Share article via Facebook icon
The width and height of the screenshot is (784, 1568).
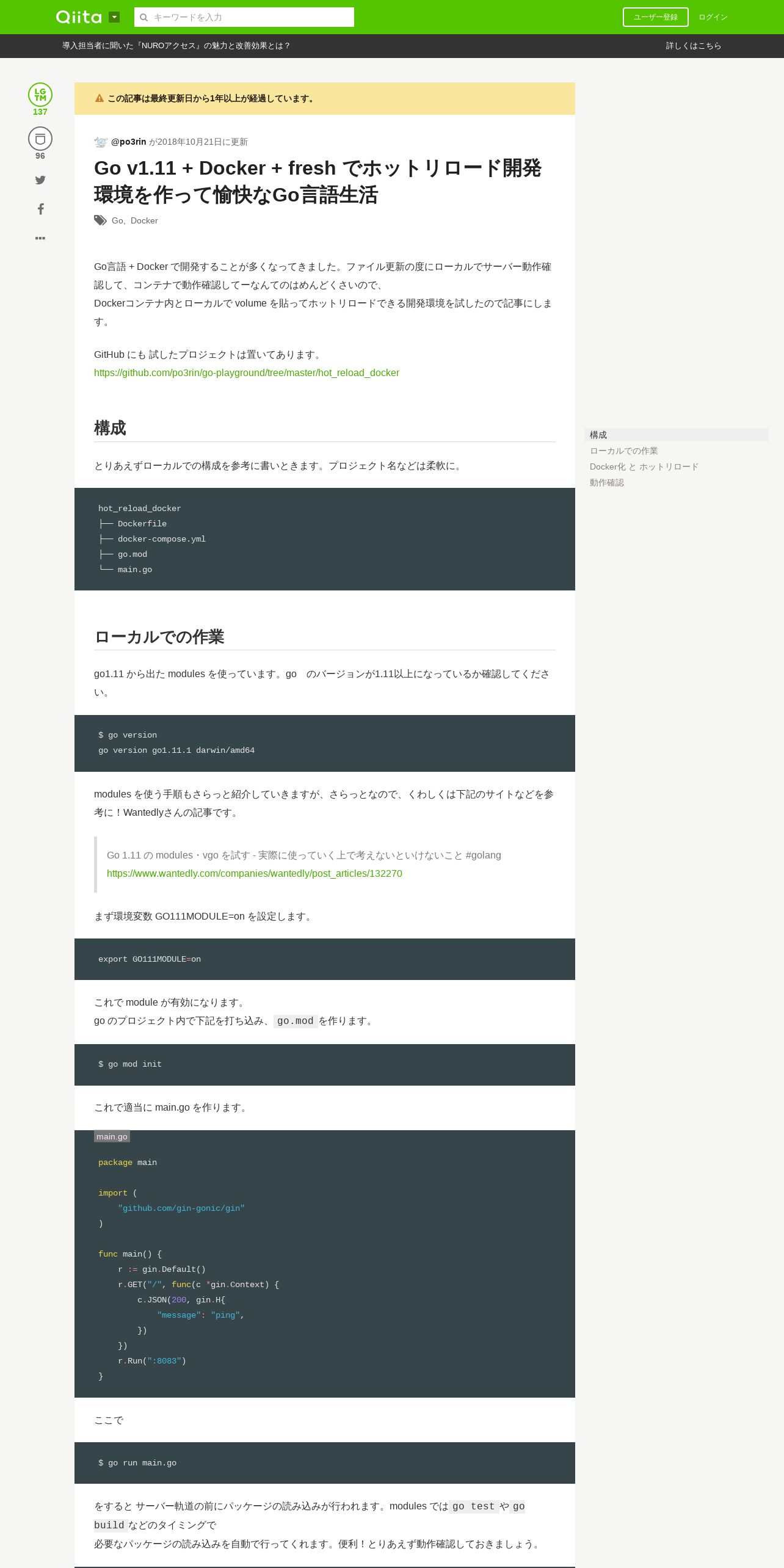click(40, 209)
